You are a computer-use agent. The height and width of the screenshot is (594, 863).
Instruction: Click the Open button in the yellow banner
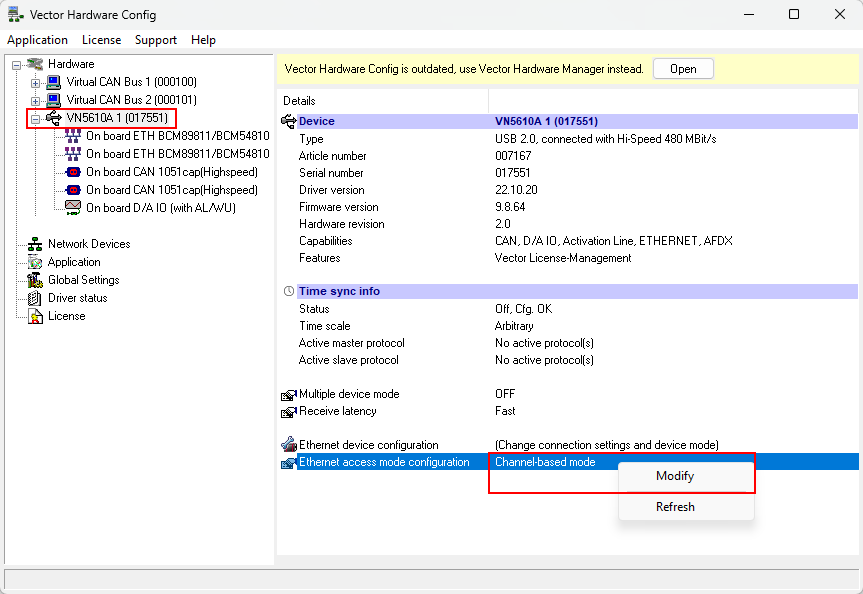pyautogui.click(x=683, y=69)
